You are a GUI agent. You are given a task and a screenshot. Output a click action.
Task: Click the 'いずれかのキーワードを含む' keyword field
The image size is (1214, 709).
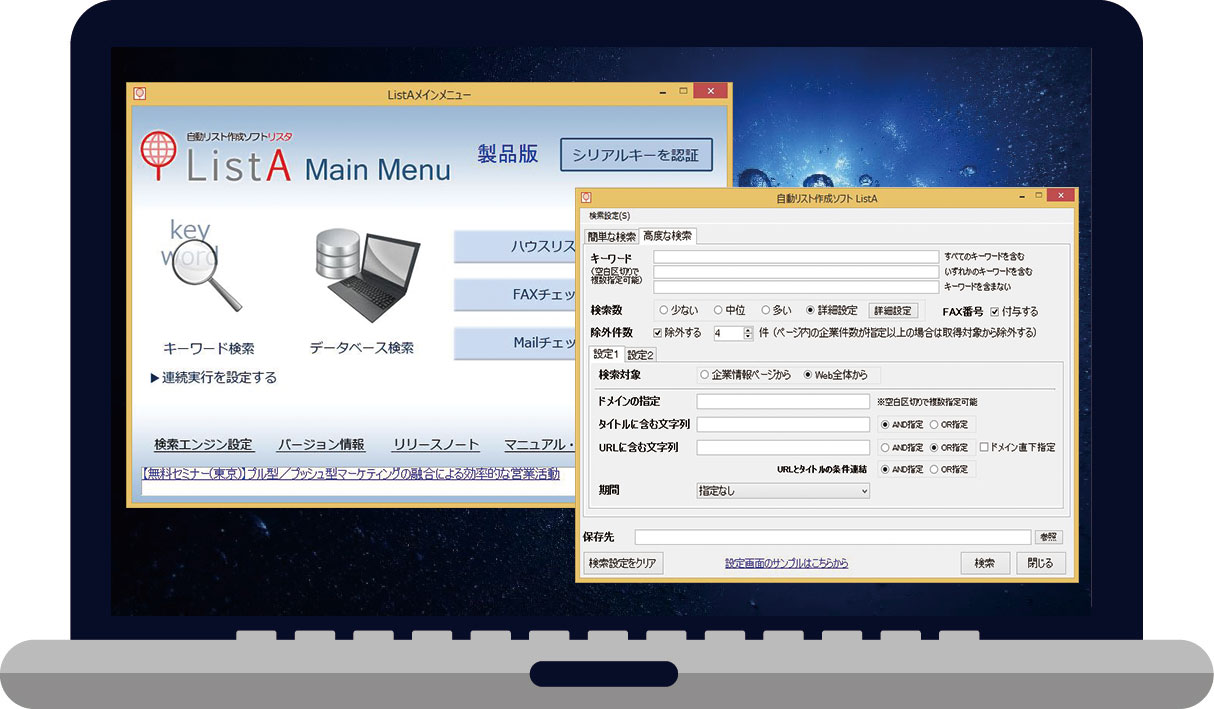click(796, 271)
